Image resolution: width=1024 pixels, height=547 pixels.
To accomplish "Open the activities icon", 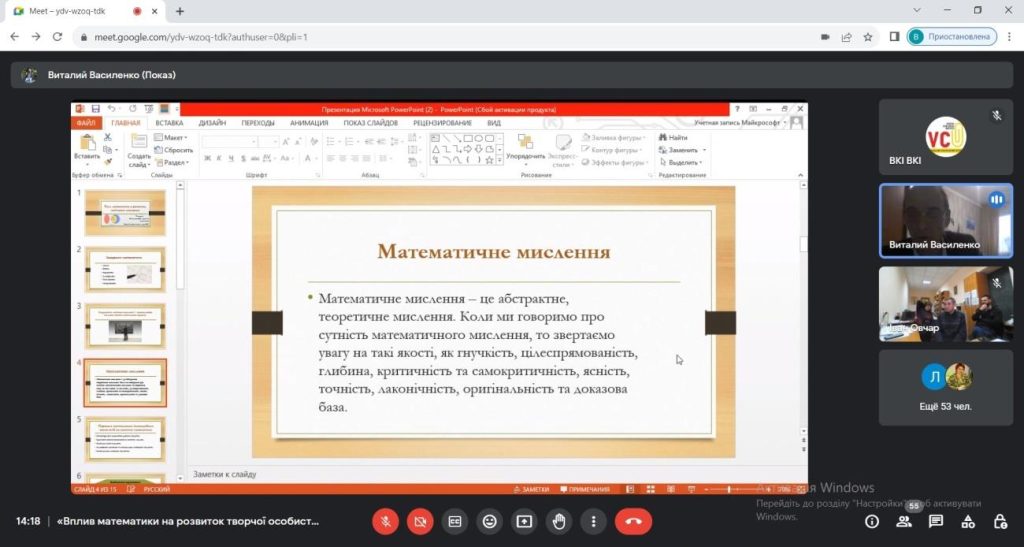I will [968, 521].
